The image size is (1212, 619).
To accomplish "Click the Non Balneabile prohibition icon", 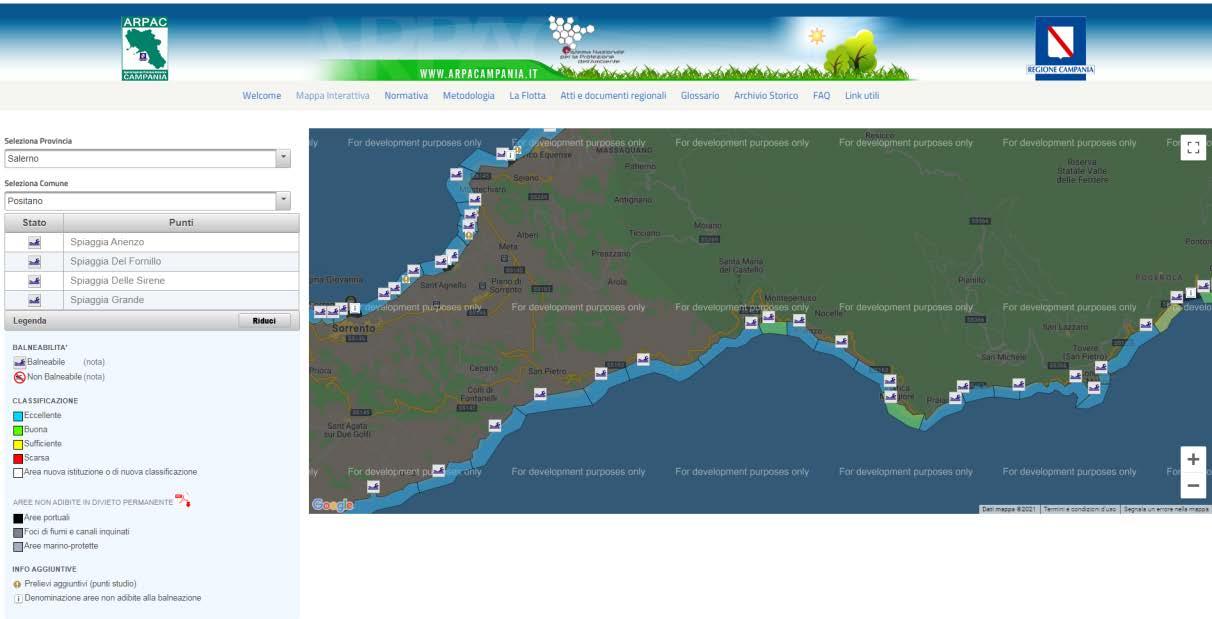I will point(19,377).
